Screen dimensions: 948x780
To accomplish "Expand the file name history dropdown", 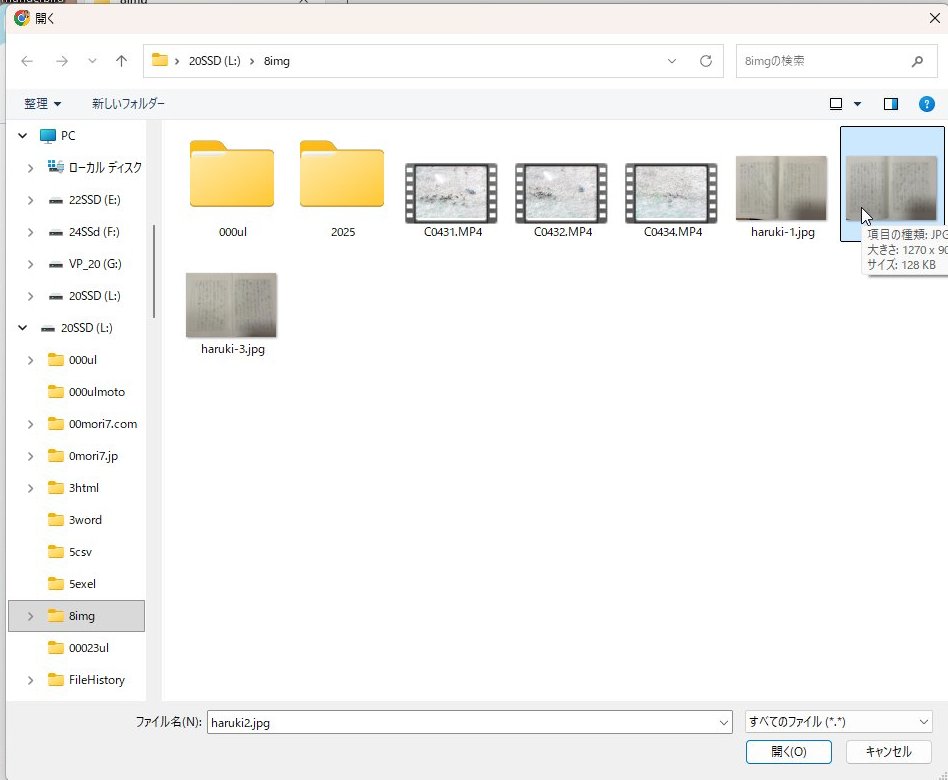I will (x=724, y=722).
